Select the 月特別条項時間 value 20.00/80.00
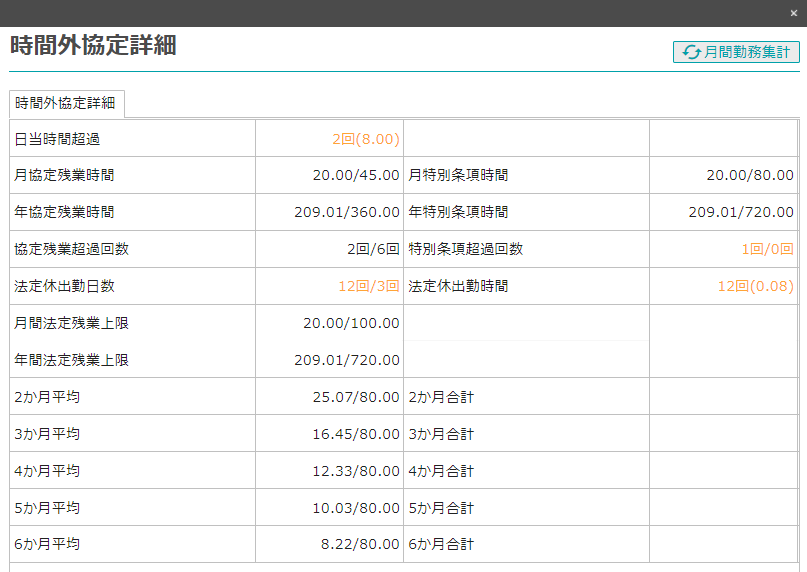The width and height of the screenshot is (807, 572). pyautogui.click(x=750, y=175)
